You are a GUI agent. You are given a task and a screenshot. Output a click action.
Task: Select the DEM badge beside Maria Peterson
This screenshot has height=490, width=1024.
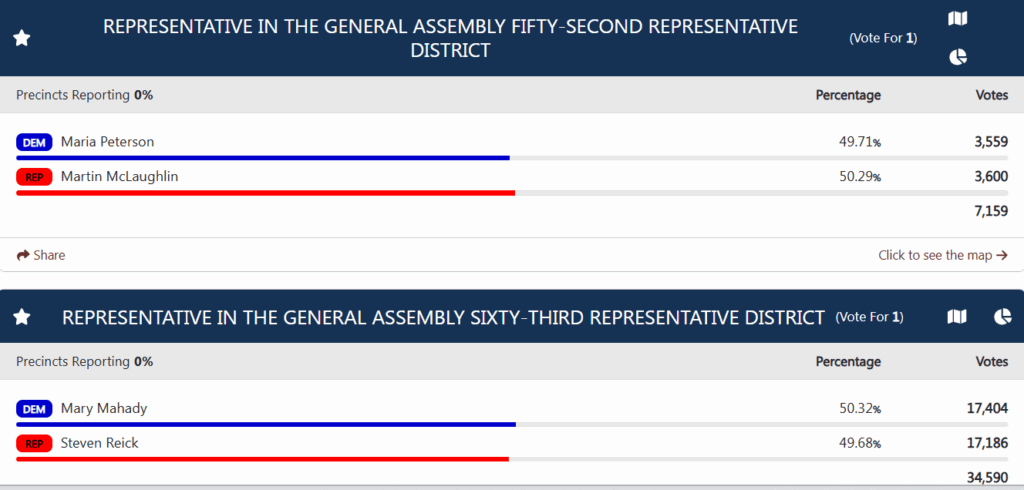[34, 142]
